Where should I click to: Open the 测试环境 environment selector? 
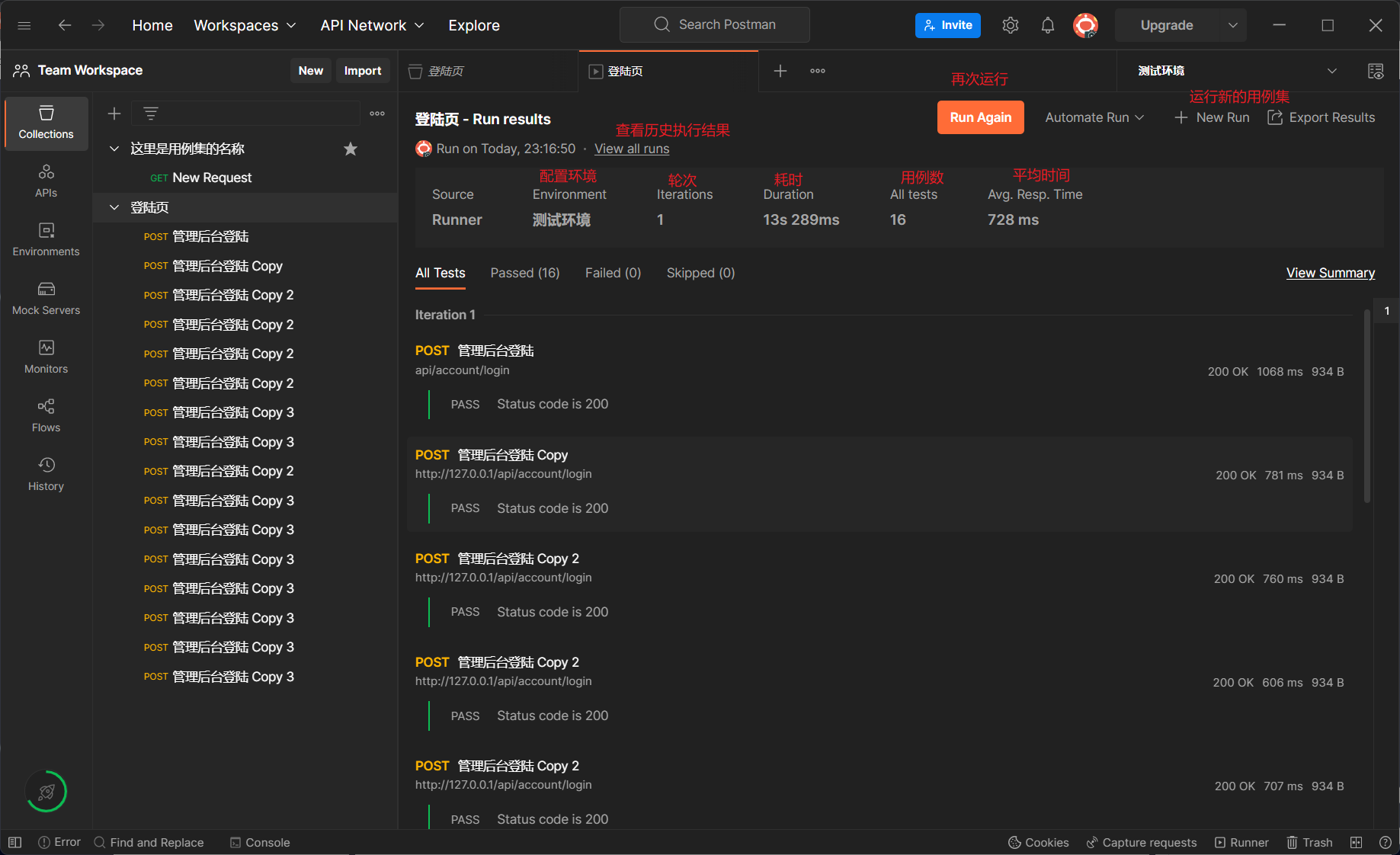pos(1236,71)
